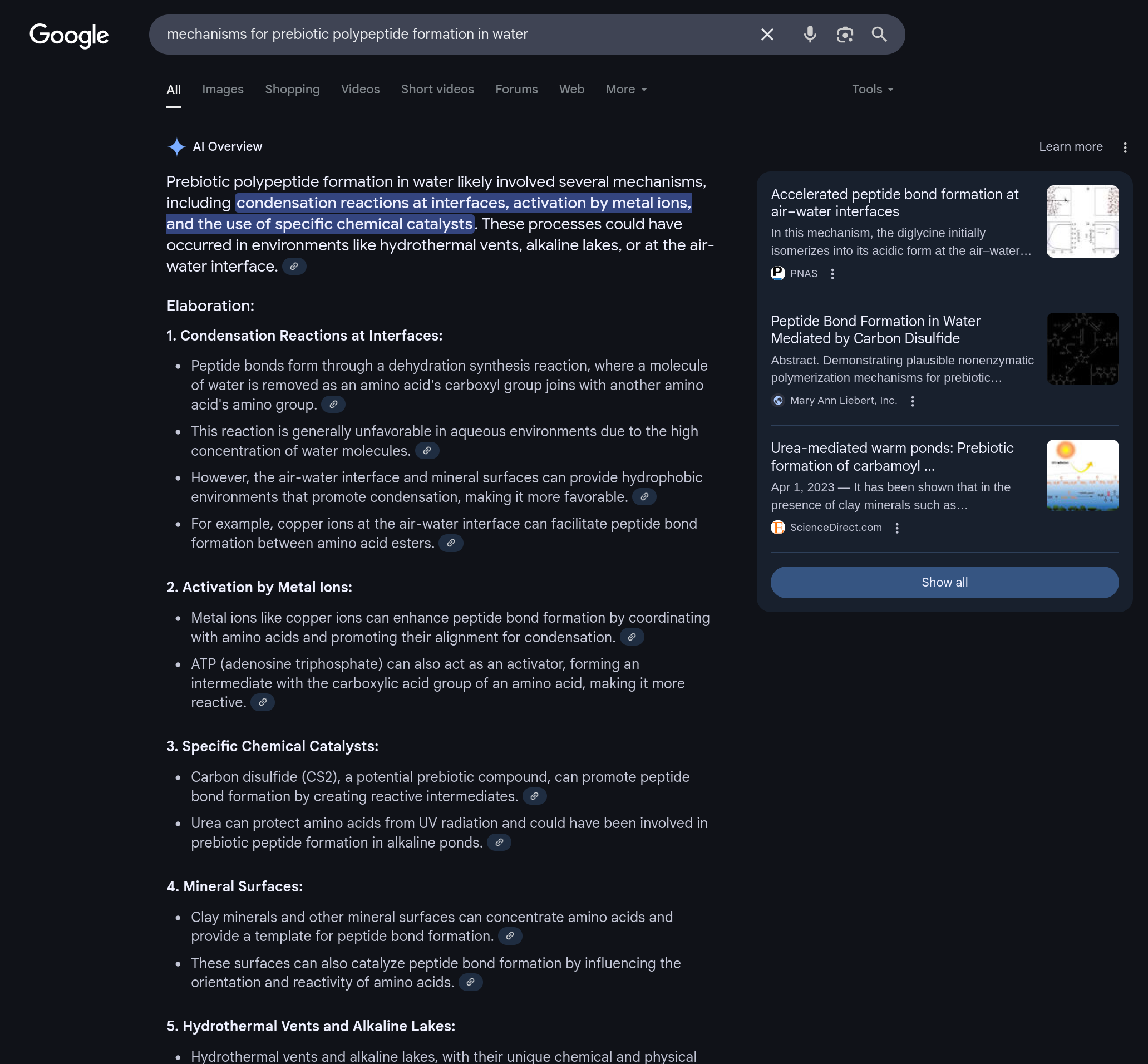Click citation link icon after ATP bullet
Image resolution: width=1148 pixels, height=1064 pixels.
pos(263,702)
